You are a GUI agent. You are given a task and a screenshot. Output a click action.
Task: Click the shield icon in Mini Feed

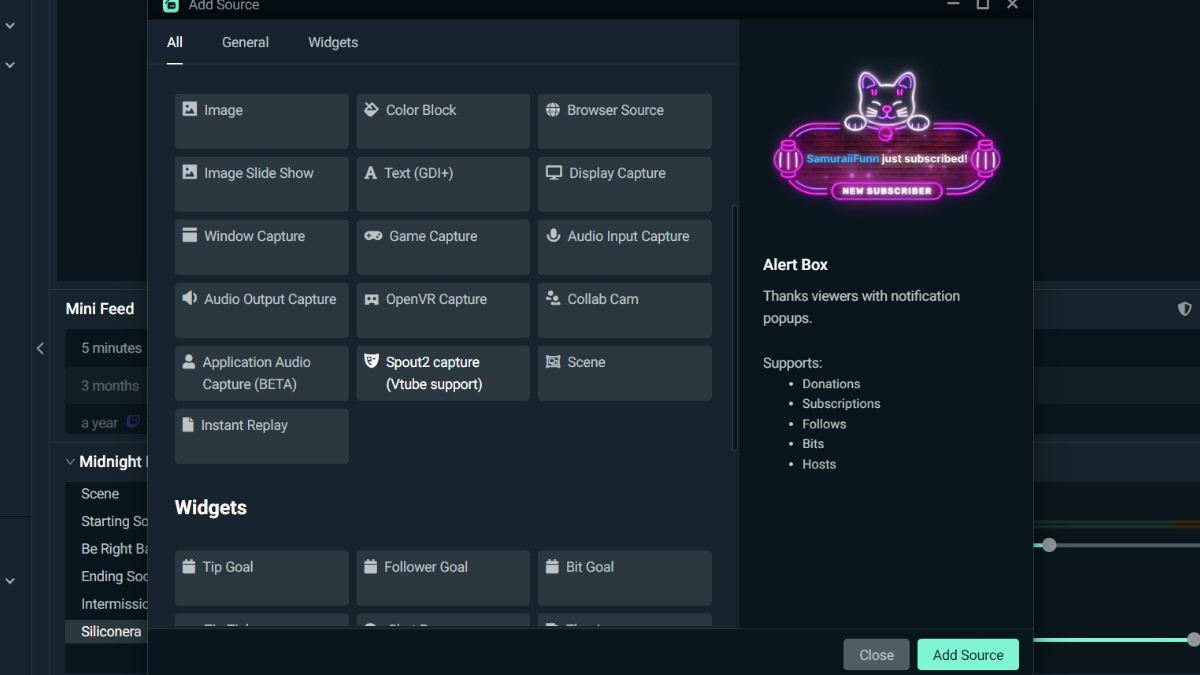[1184, 309]
